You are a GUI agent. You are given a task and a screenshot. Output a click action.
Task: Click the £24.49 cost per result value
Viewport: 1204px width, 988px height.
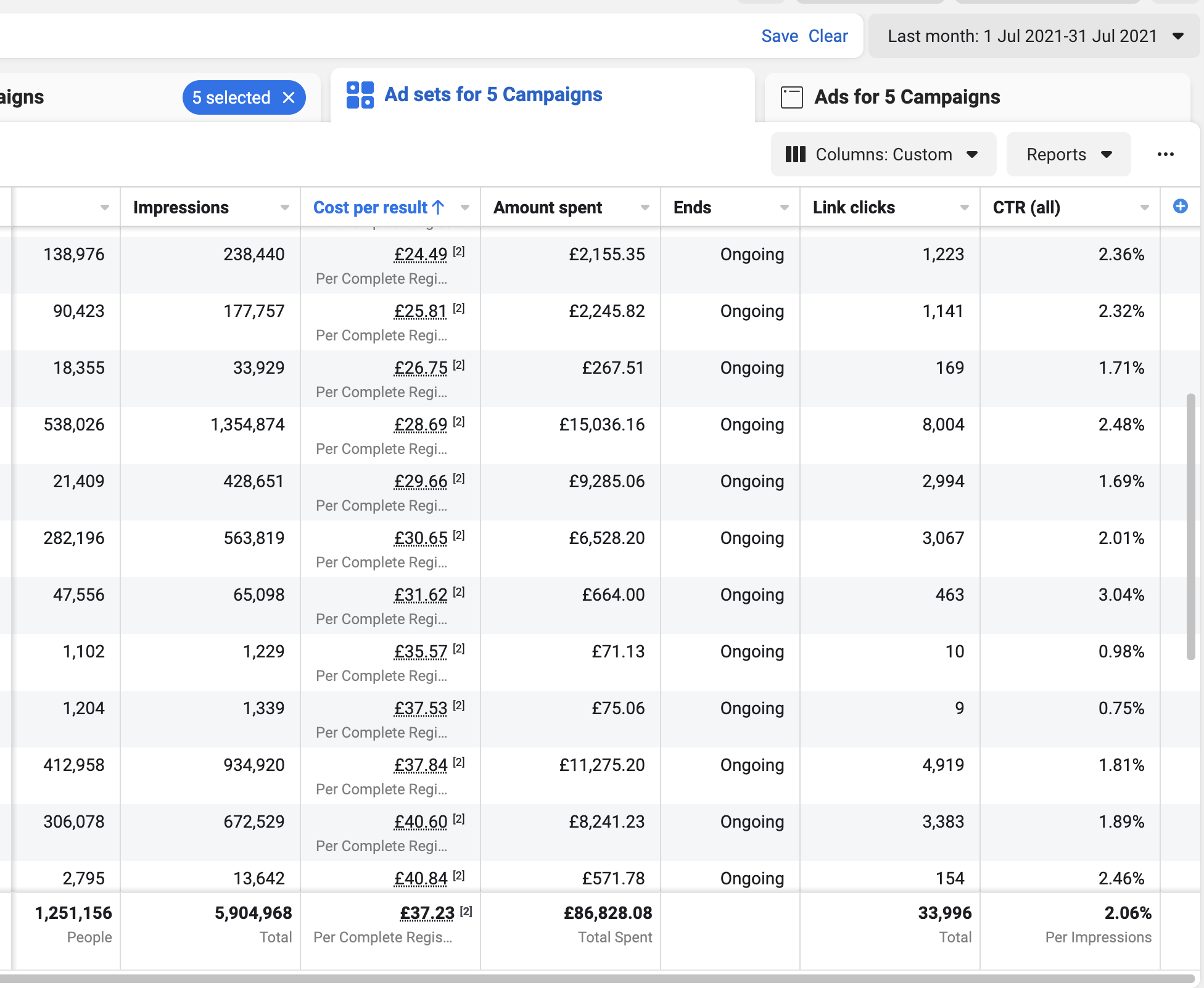(421, 254)
